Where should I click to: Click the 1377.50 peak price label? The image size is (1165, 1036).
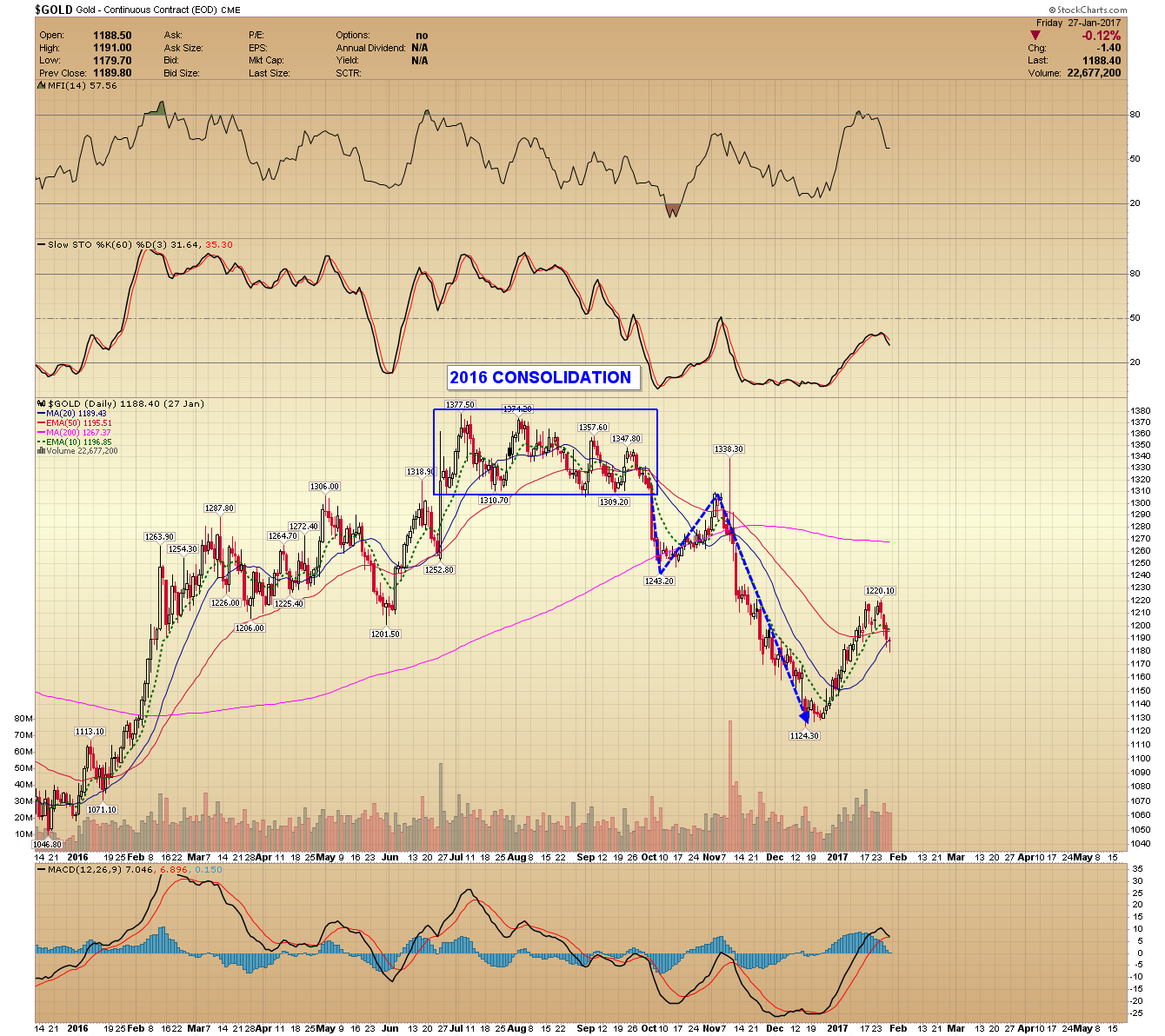point(460,404)
